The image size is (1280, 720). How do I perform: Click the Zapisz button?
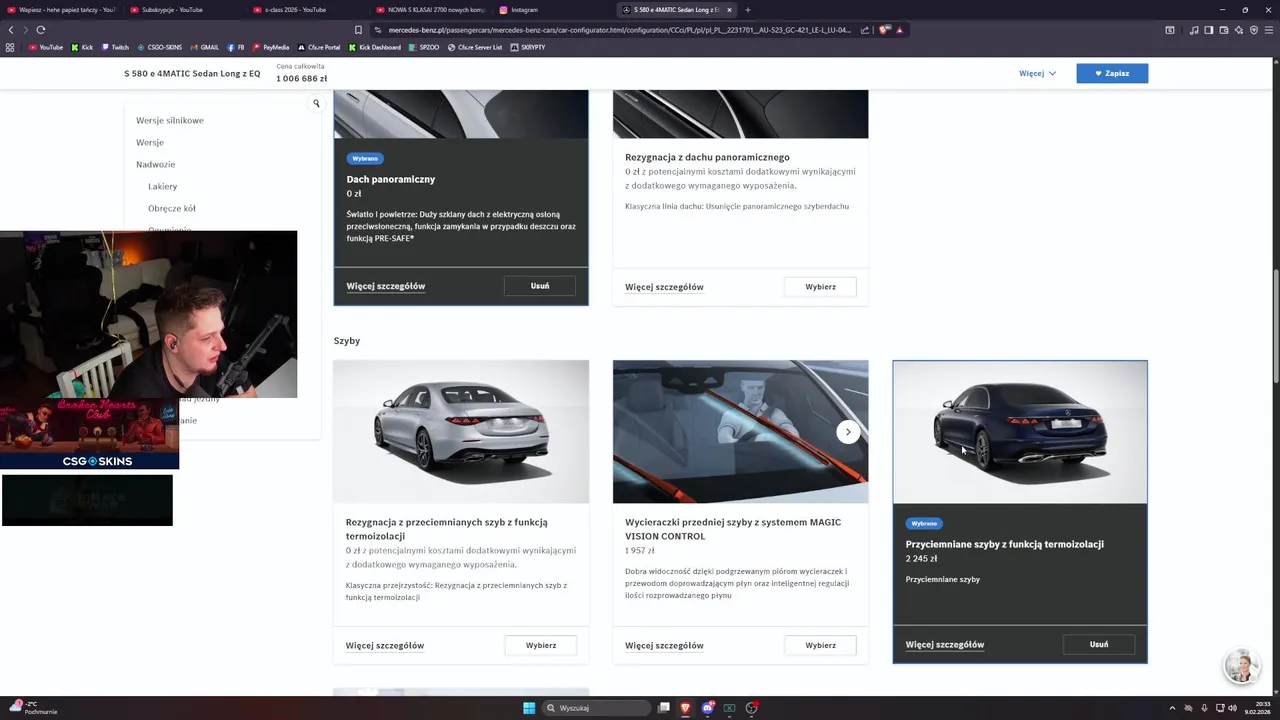tap(1112, 73)
